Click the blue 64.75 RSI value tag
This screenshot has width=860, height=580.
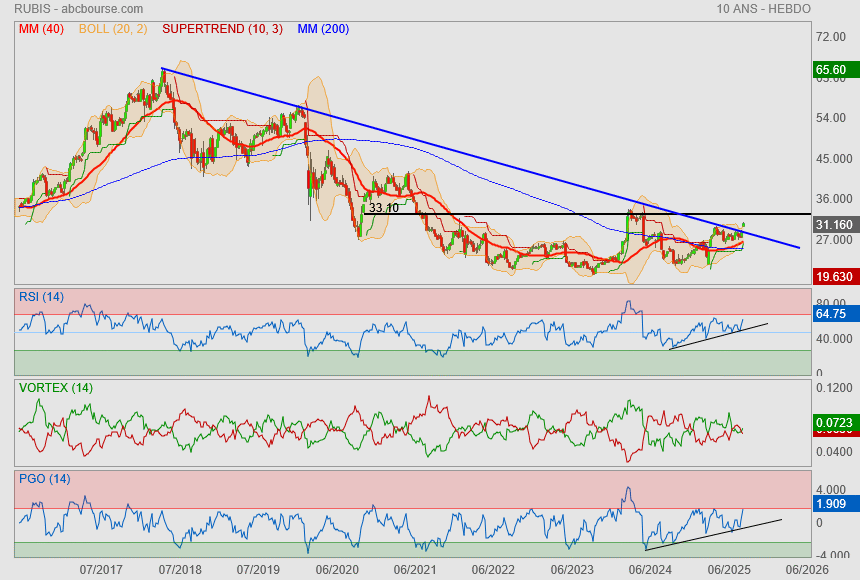pyautogui.click(x=831, y=314)
